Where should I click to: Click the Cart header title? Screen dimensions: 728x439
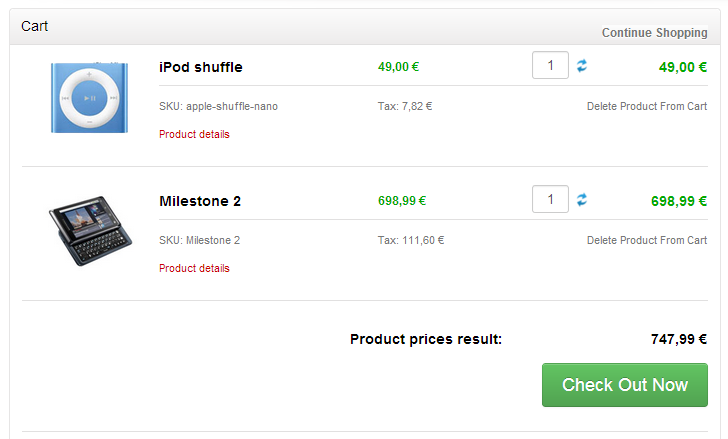click(x=34, y=26)
